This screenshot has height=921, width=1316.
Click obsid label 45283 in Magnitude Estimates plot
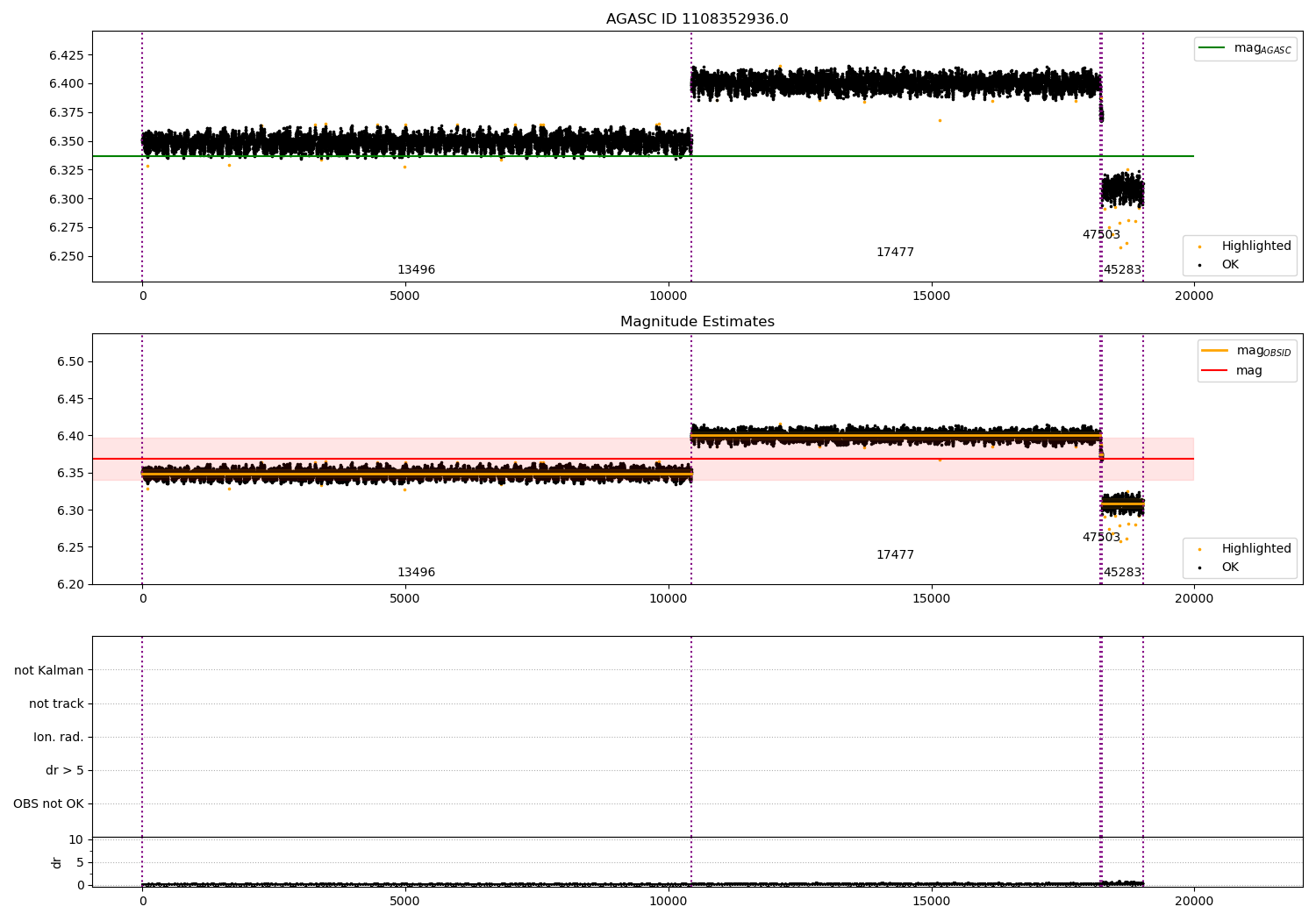[1122, 573]
